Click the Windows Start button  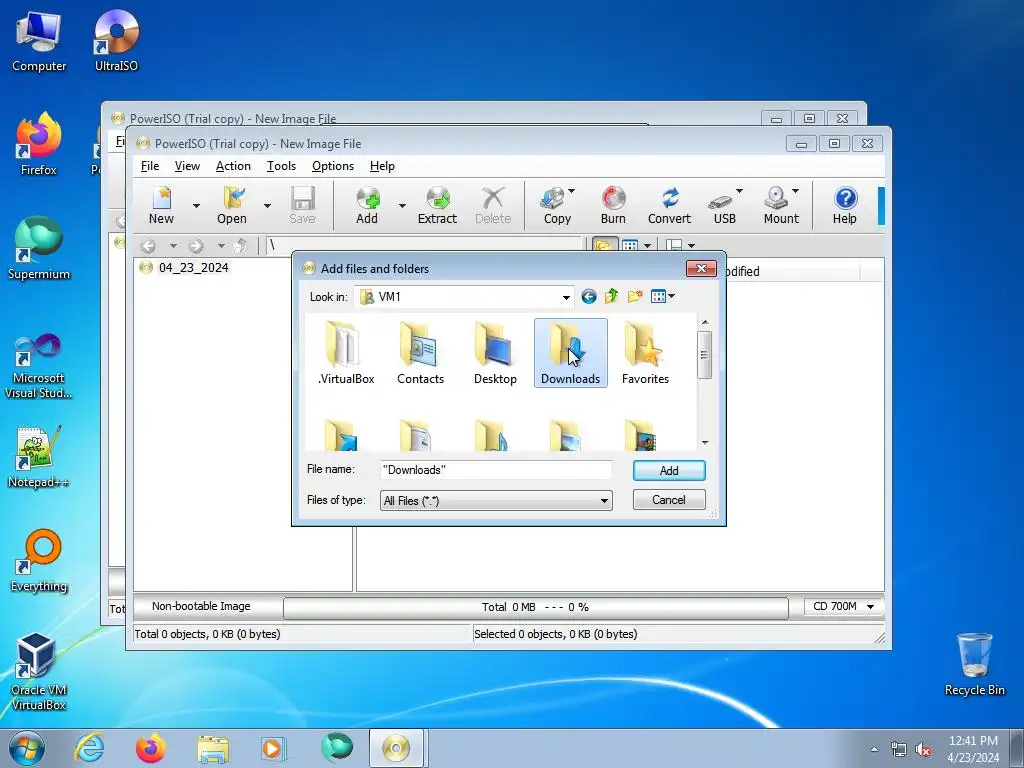click(27, 748)
